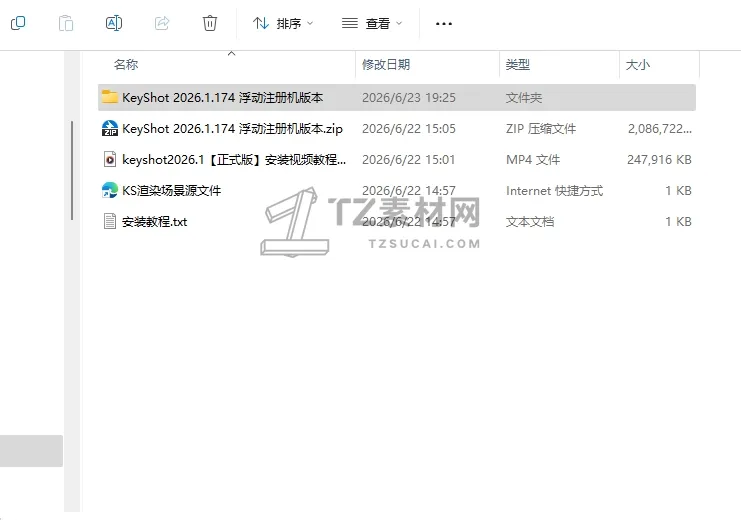Click the 1 KB size of 安装教程.txt
741x520 pixels.
(x=679, y=222)
